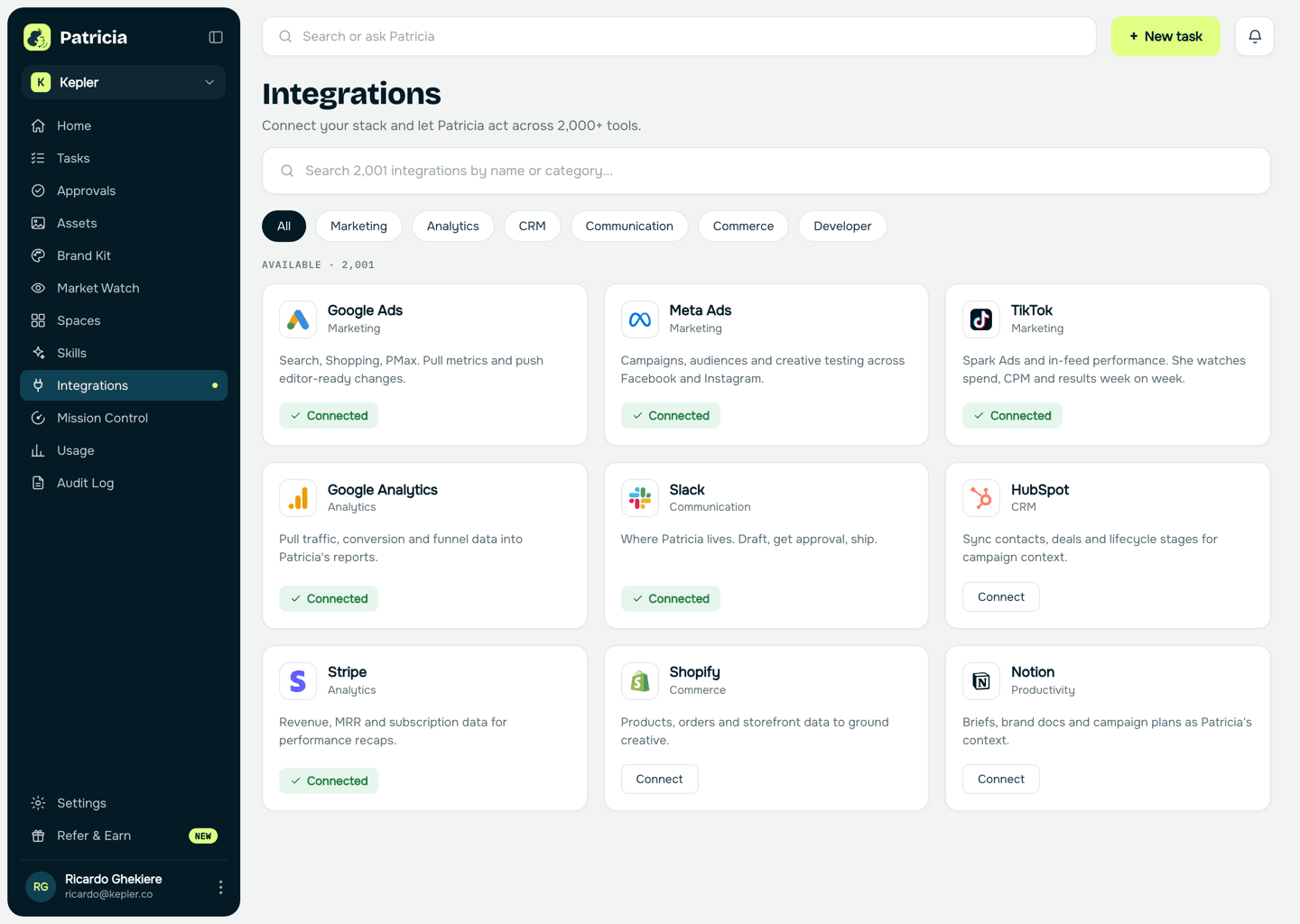Click the Audit Log document icon
This screenshot has width=1300, height=924.
(x=38, y=483)
